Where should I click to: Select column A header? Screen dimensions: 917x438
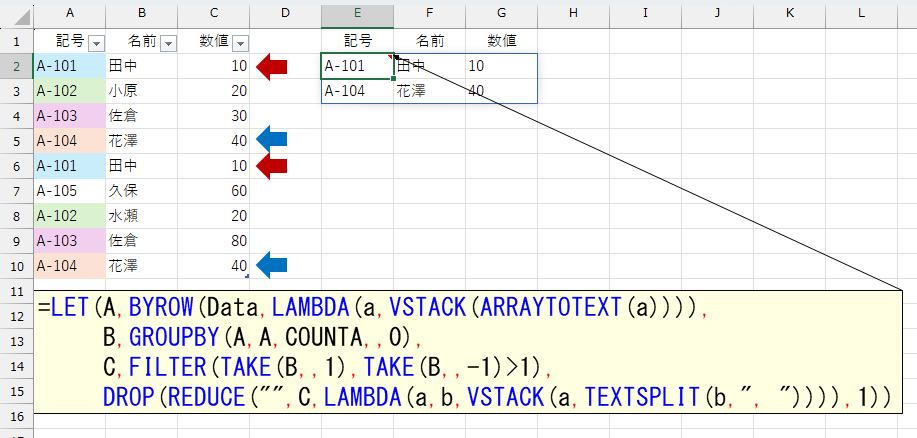pos(70,16)
